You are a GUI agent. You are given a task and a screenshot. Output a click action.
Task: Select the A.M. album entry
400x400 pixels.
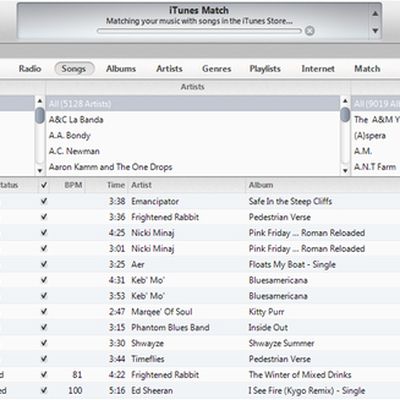[x=363, y=151]
